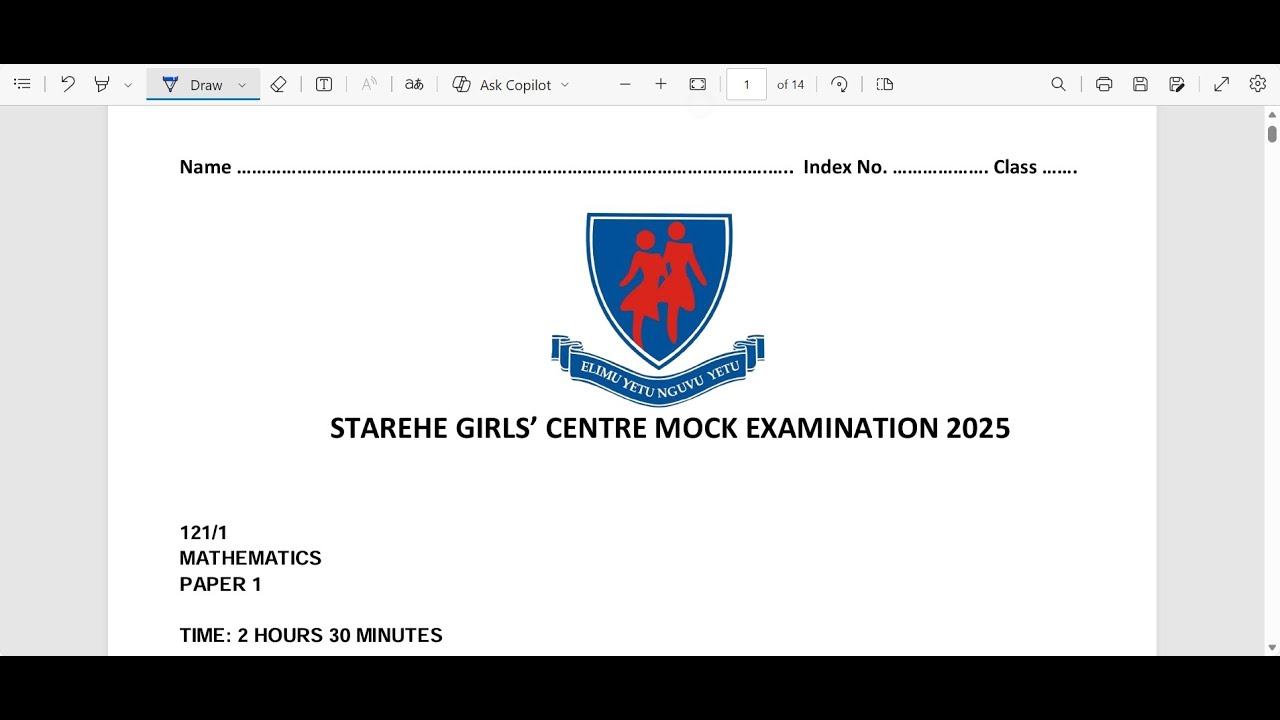Select the highlighter tool
Image resolution: width=1280 pixels, height=720 pixels.
pyautogui.click(x=101, y=85)
